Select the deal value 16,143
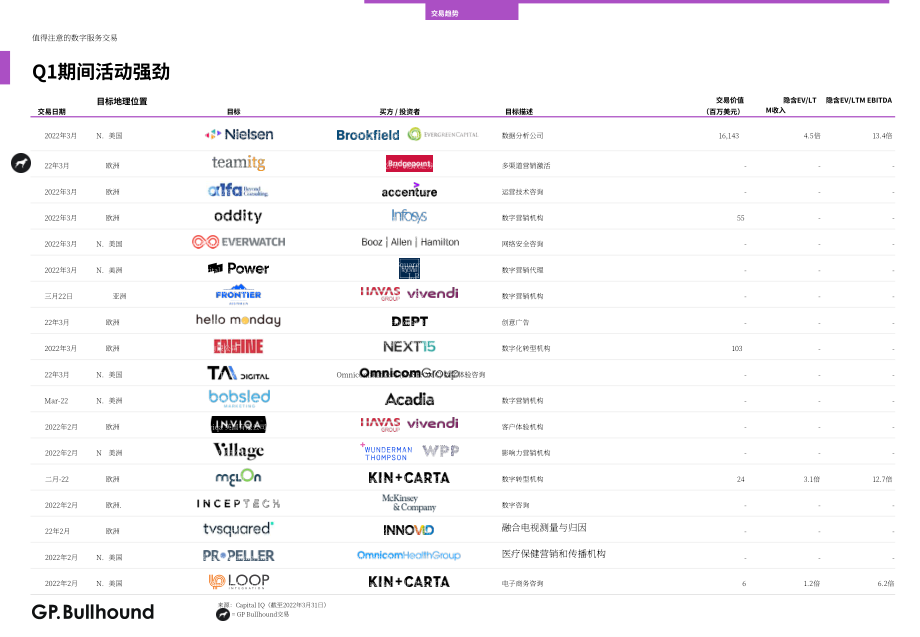This screenshot has height=637, width=920. click(x=729, y=135)
